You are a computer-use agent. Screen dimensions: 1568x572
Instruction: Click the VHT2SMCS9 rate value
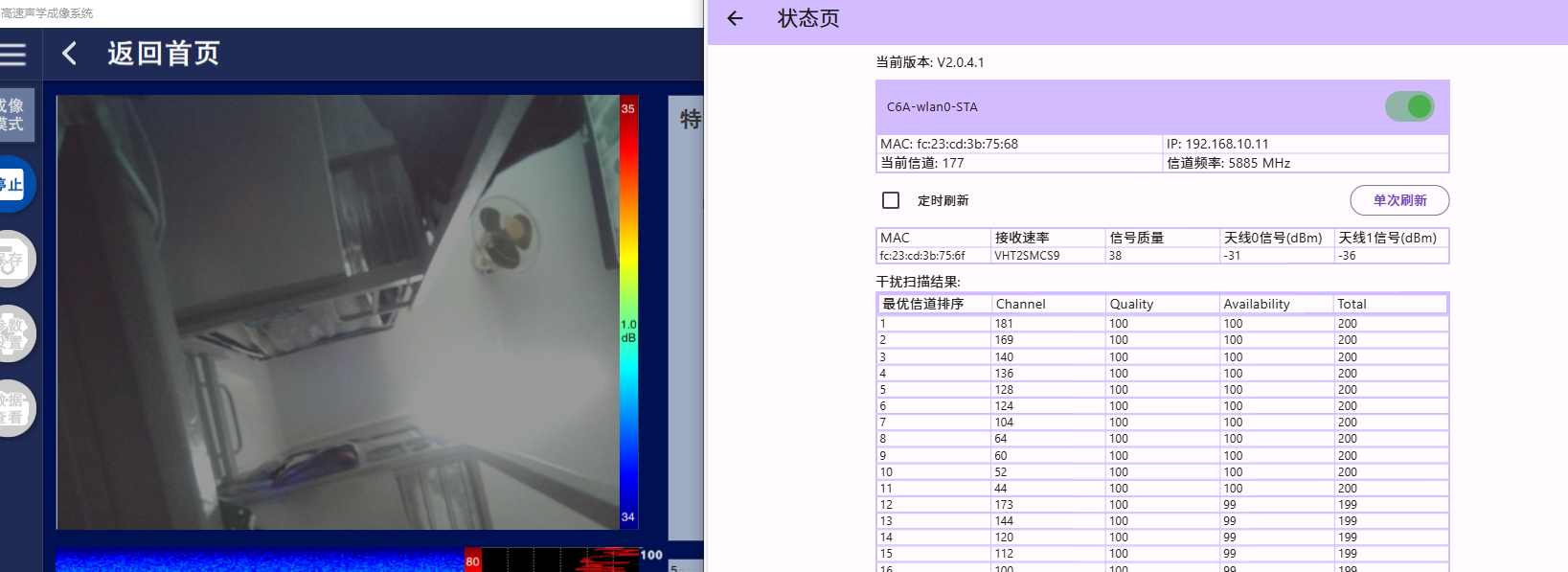click(1027, 256)
